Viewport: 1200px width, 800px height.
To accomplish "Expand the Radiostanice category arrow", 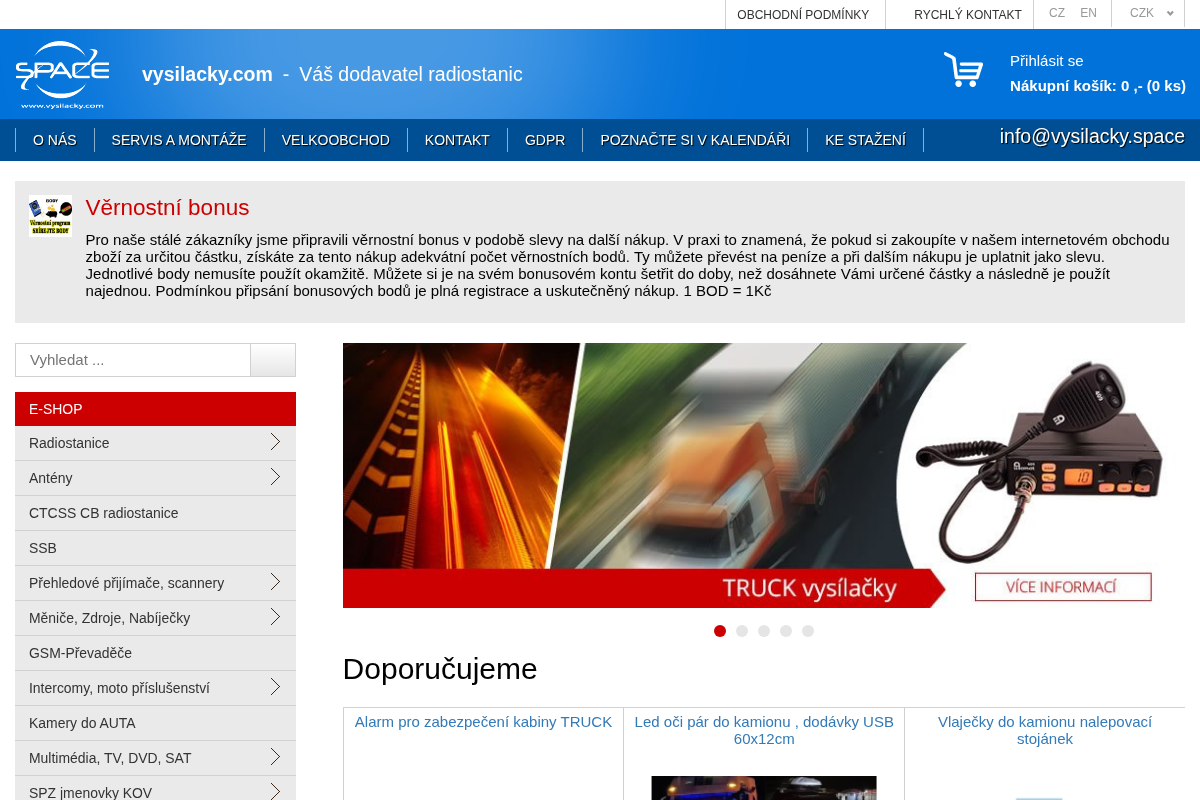I will coord(275,442).
